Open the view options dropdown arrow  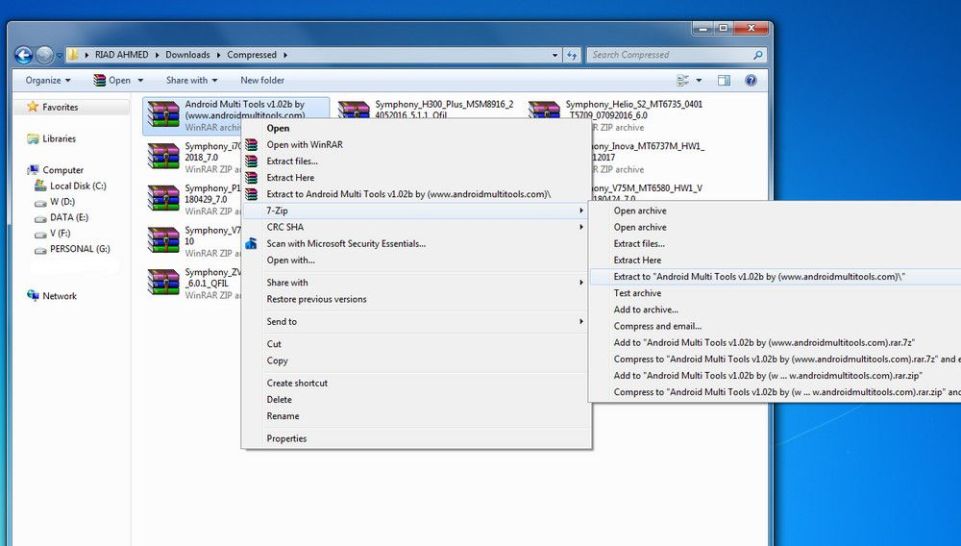coord(699,80)
